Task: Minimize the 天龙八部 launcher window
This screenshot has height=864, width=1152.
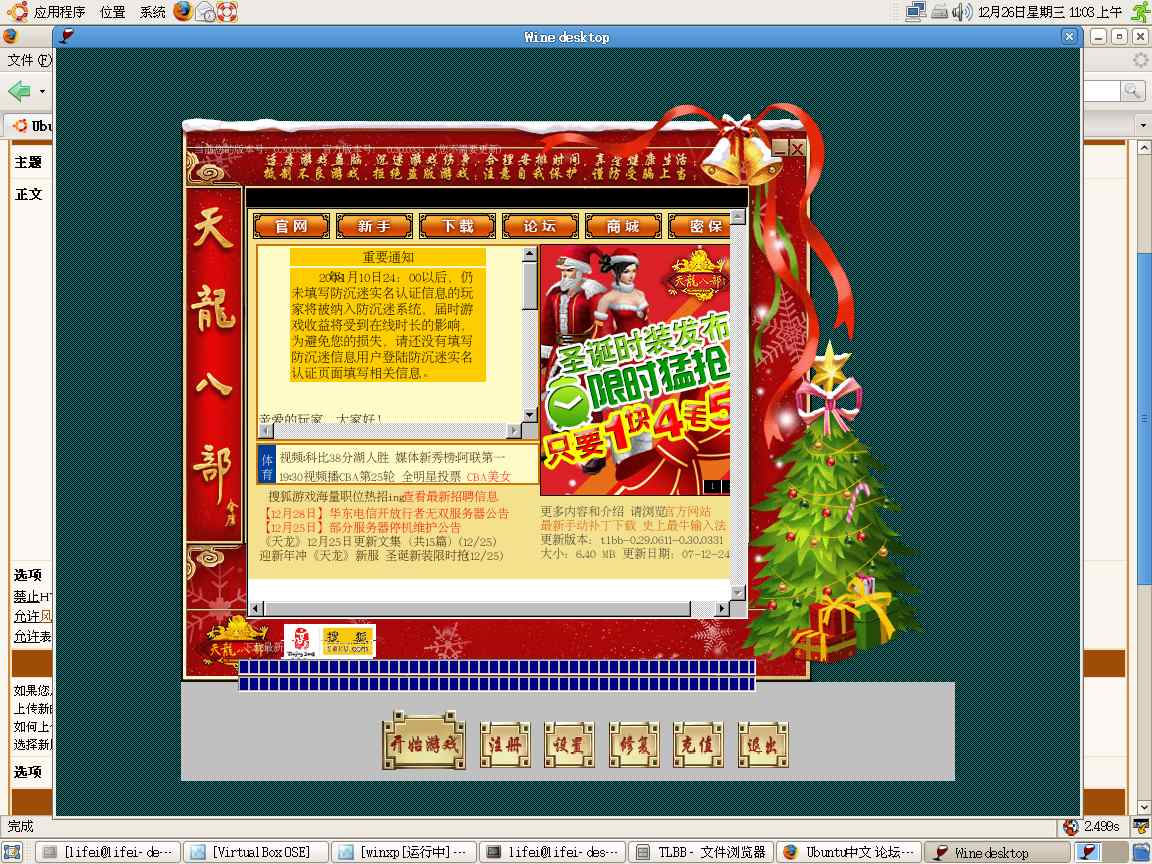Action: pos(780,148)
